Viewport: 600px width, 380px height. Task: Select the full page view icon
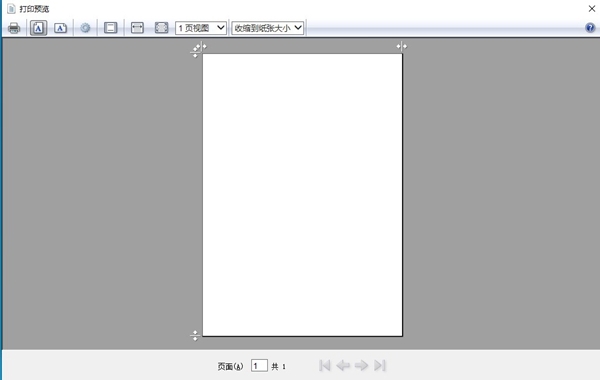(161, 28)
